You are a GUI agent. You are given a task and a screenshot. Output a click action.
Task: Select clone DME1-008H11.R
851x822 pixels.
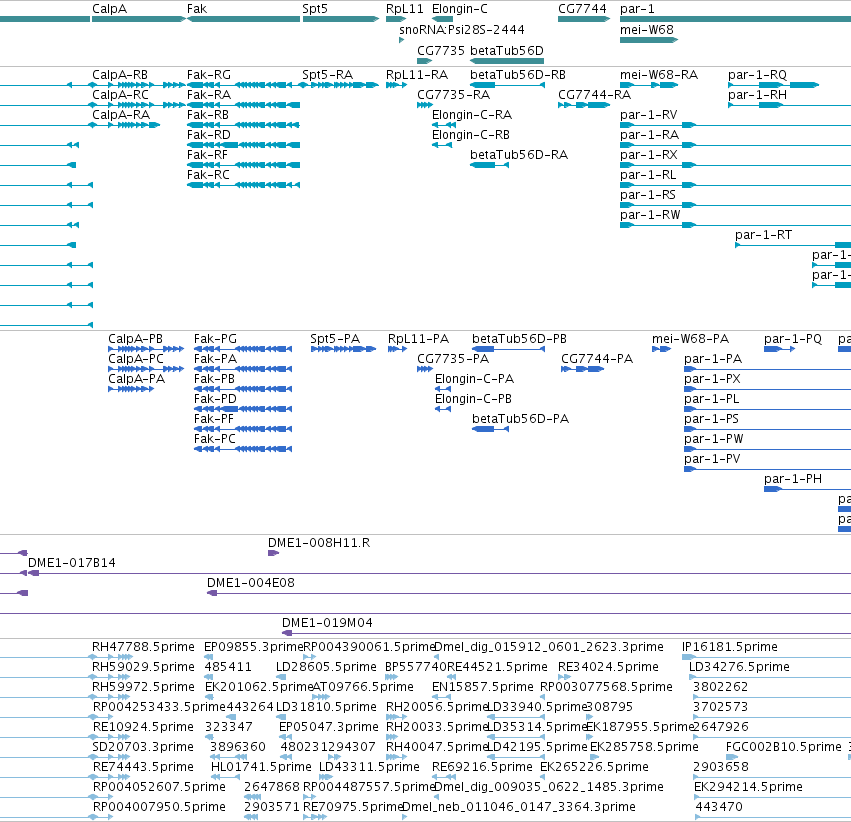[x=319, y=543]
